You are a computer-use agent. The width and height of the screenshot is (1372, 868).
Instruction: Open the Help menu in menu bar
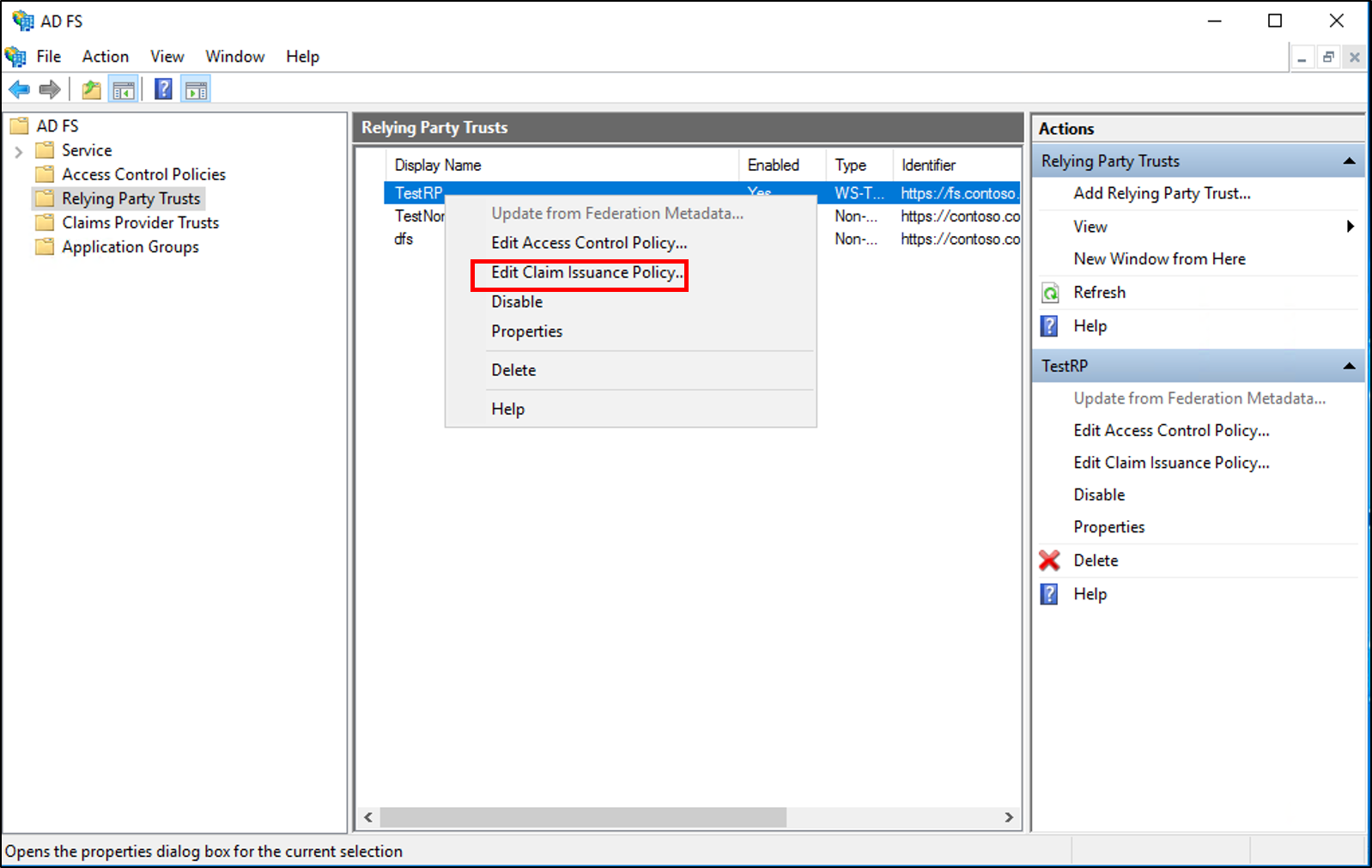[x=303, y=57]
